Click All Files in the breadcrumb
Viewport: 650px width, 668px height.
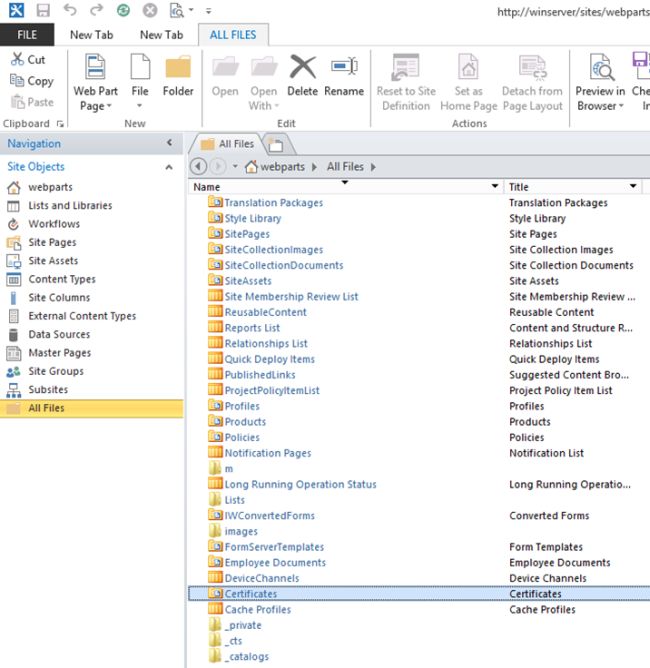(345, 167)
